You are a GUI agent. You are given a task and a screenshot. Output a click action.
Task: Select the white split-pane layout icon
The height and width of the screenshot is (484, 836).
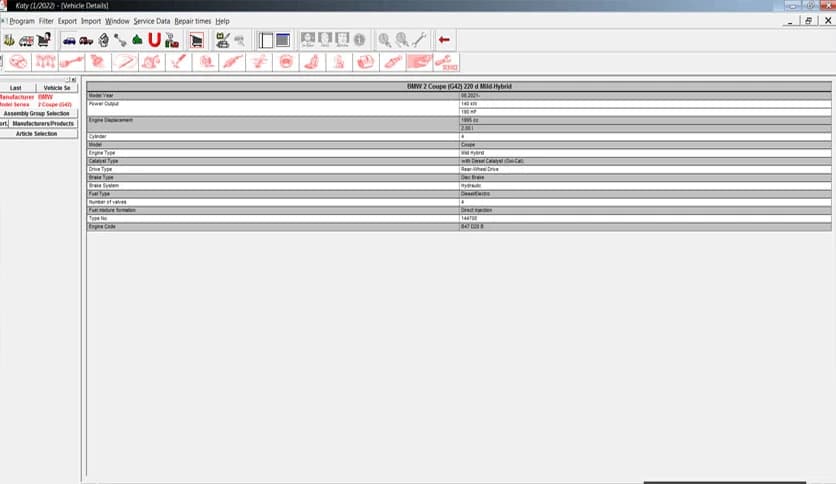coord(266,40)
